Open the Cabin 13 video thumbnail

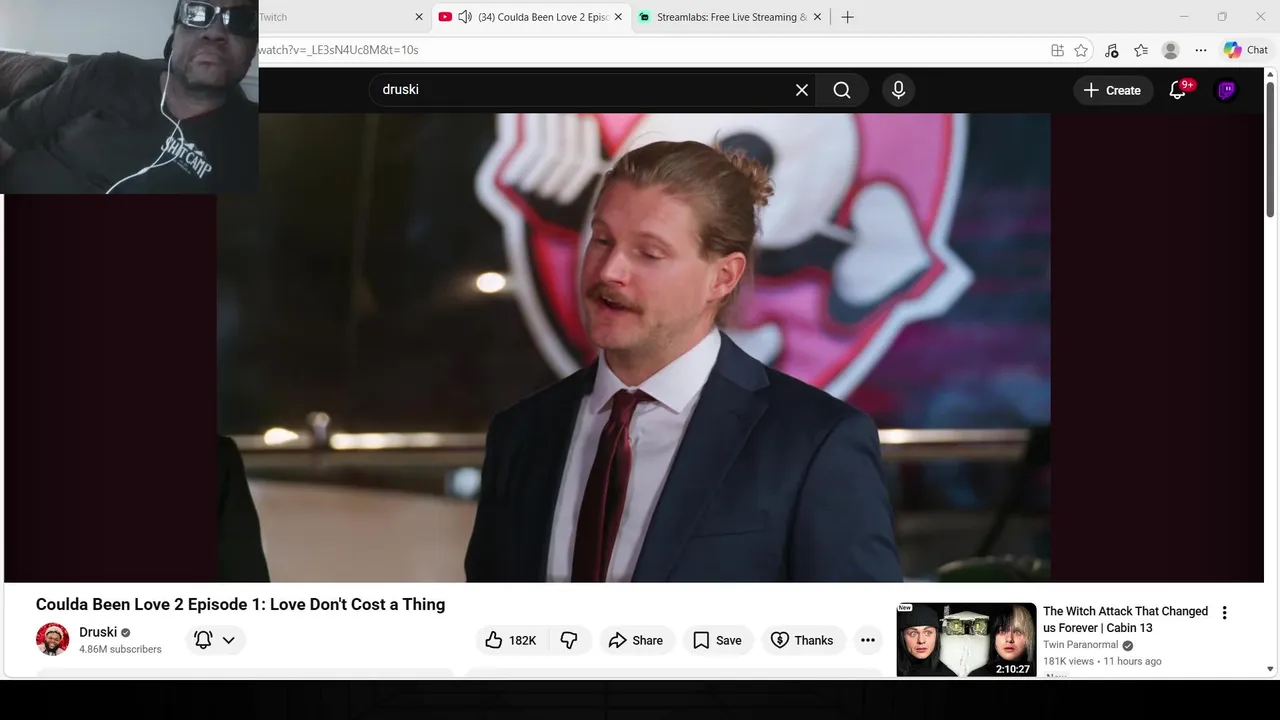pyautogui.click(x=966, y=640)
